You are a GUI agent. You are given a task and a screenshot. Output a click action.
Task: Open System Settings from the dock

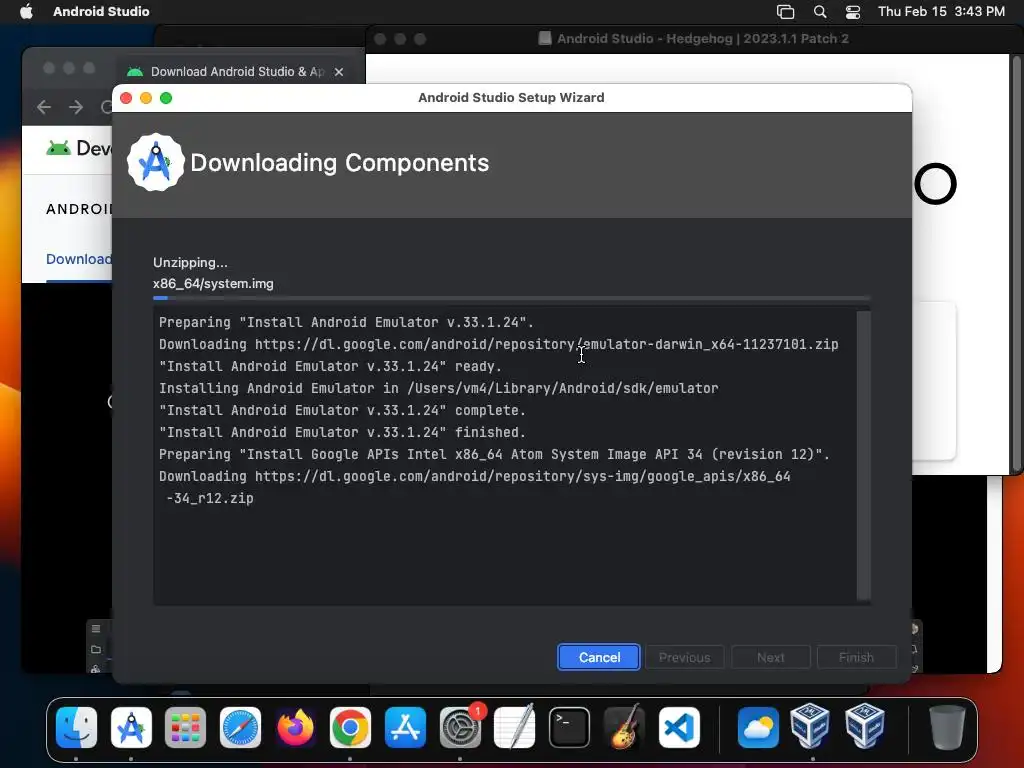click(x=460, y=727)
